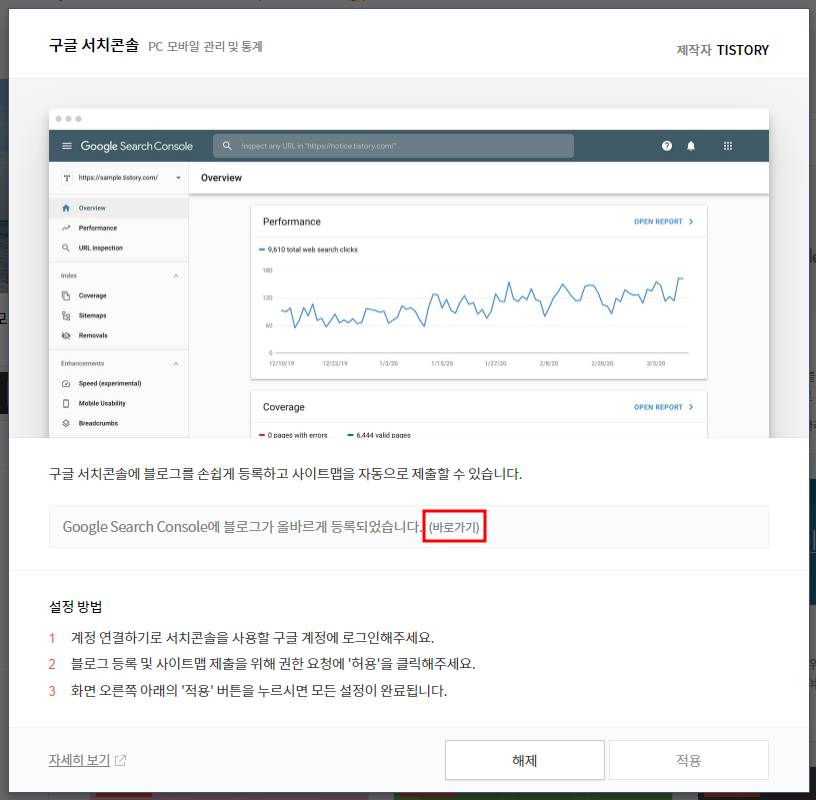816x800 pixels.
Task: Click setup step 1 about 계정 연결하기
Action: coord(252,638)
